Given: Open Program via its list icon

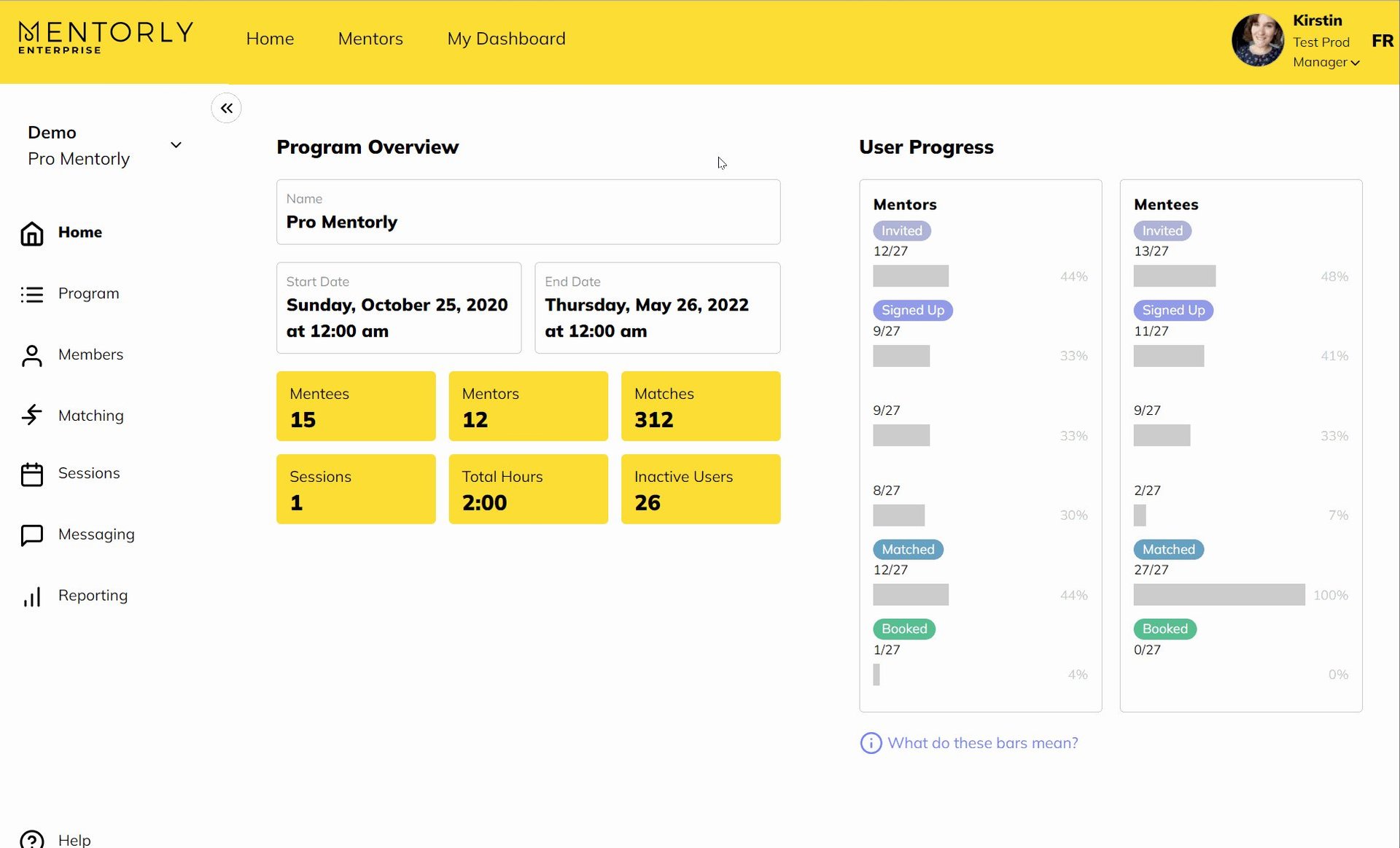Looking at the screenshot, I should tap(31, 295).
